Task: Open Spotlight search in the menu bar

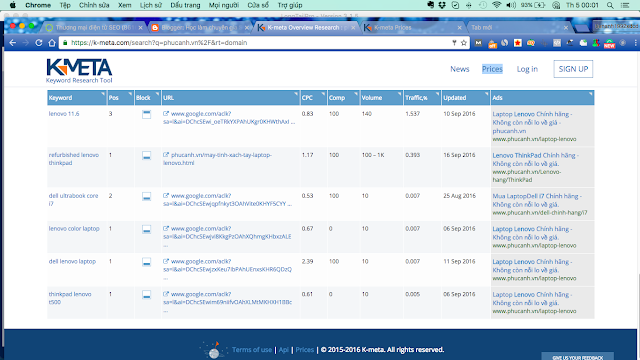Action: tap(610, 5)
